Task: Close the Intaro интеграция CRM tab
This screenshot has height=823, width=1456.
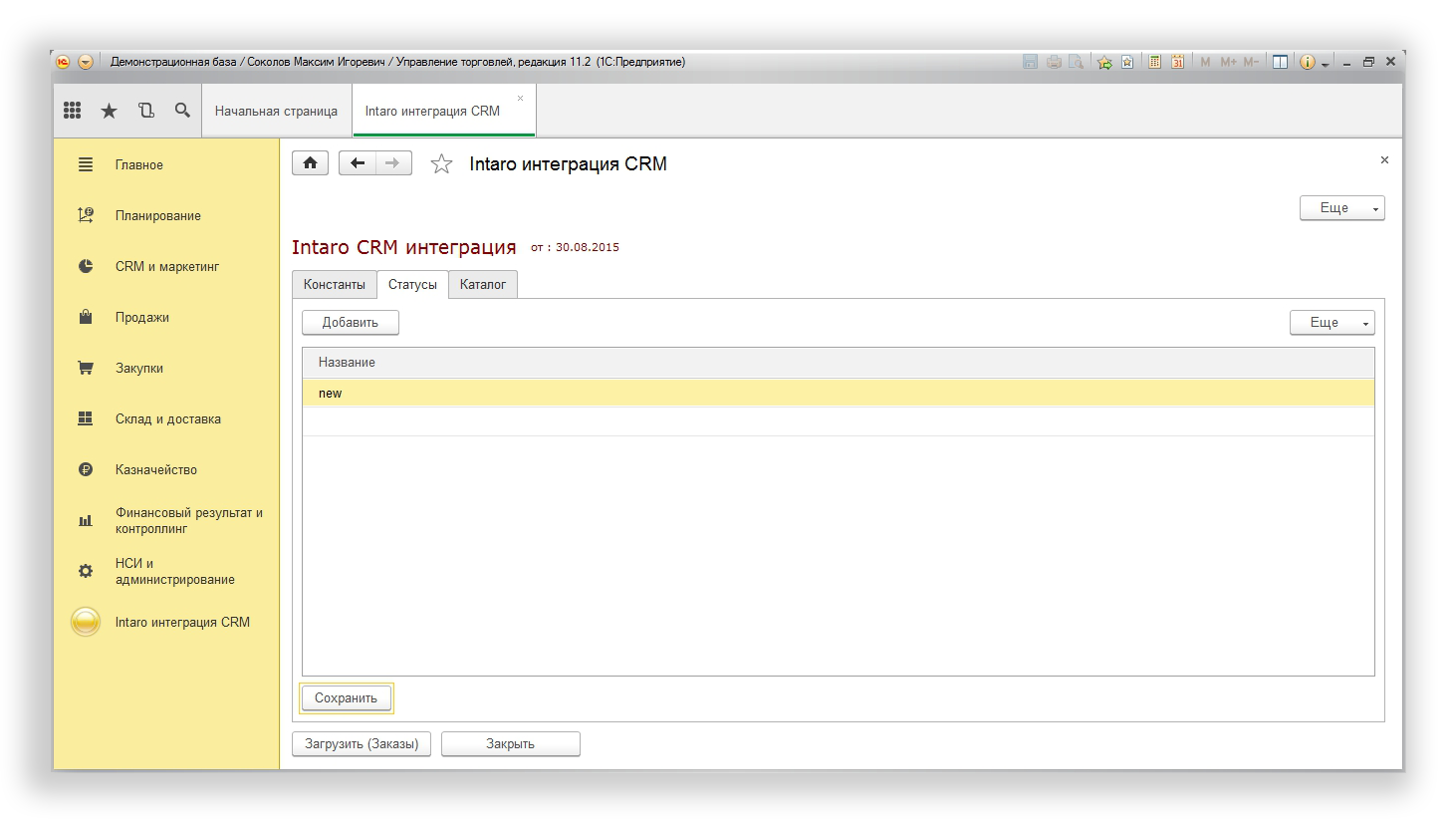Action: point(520,98)
